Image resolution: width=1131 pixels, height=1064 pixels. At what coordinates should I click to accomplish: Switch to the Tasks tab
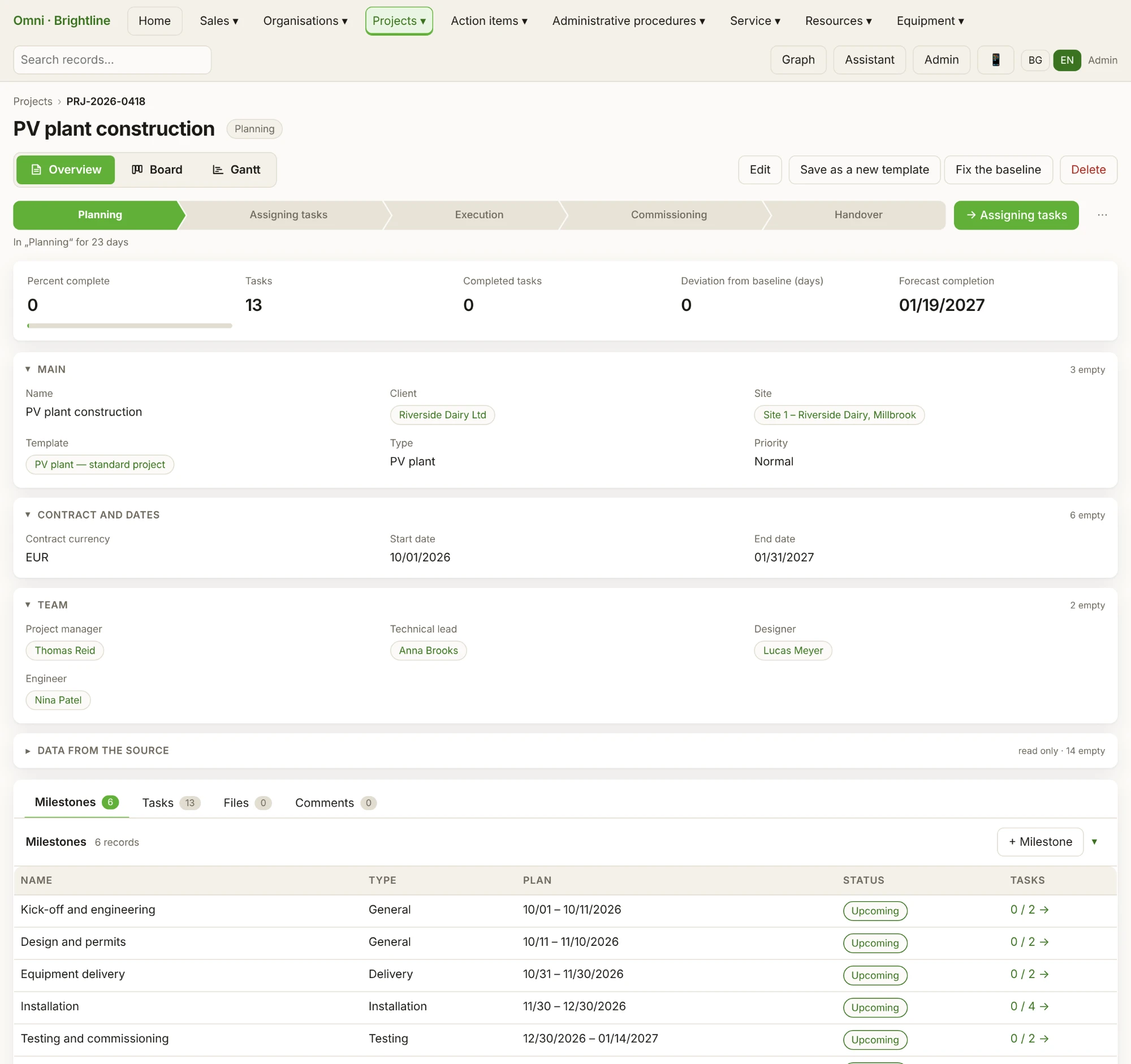[x=171, y=802]
